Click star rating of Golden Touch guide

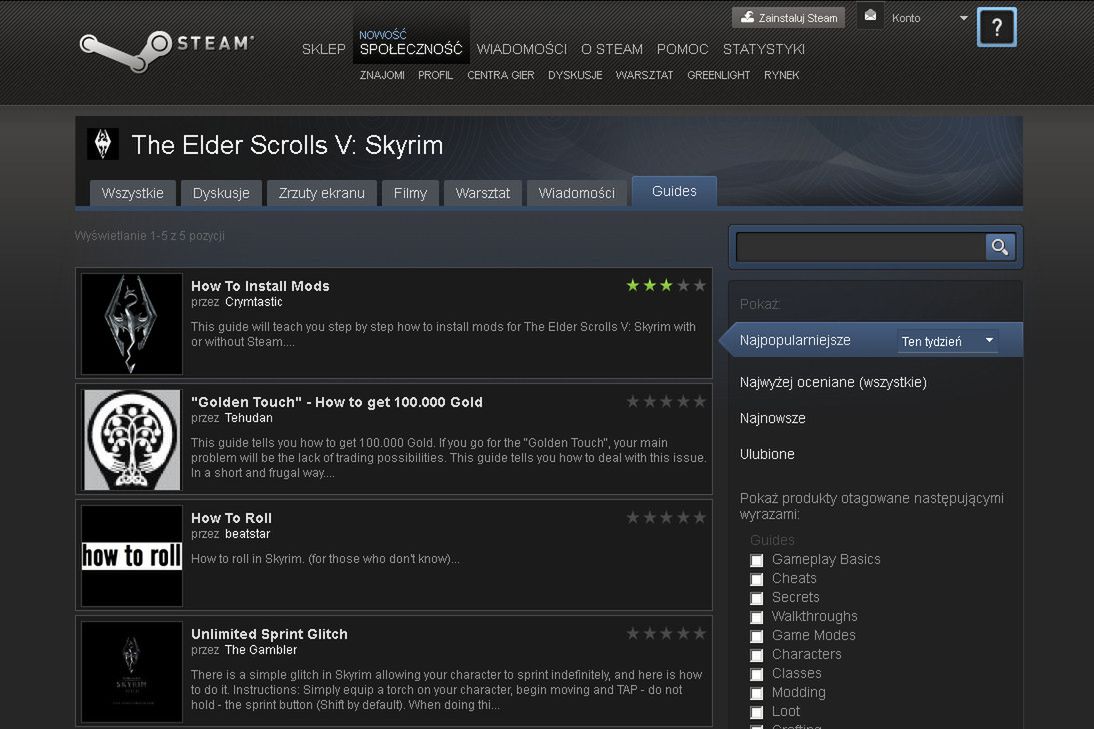point(666,401)
